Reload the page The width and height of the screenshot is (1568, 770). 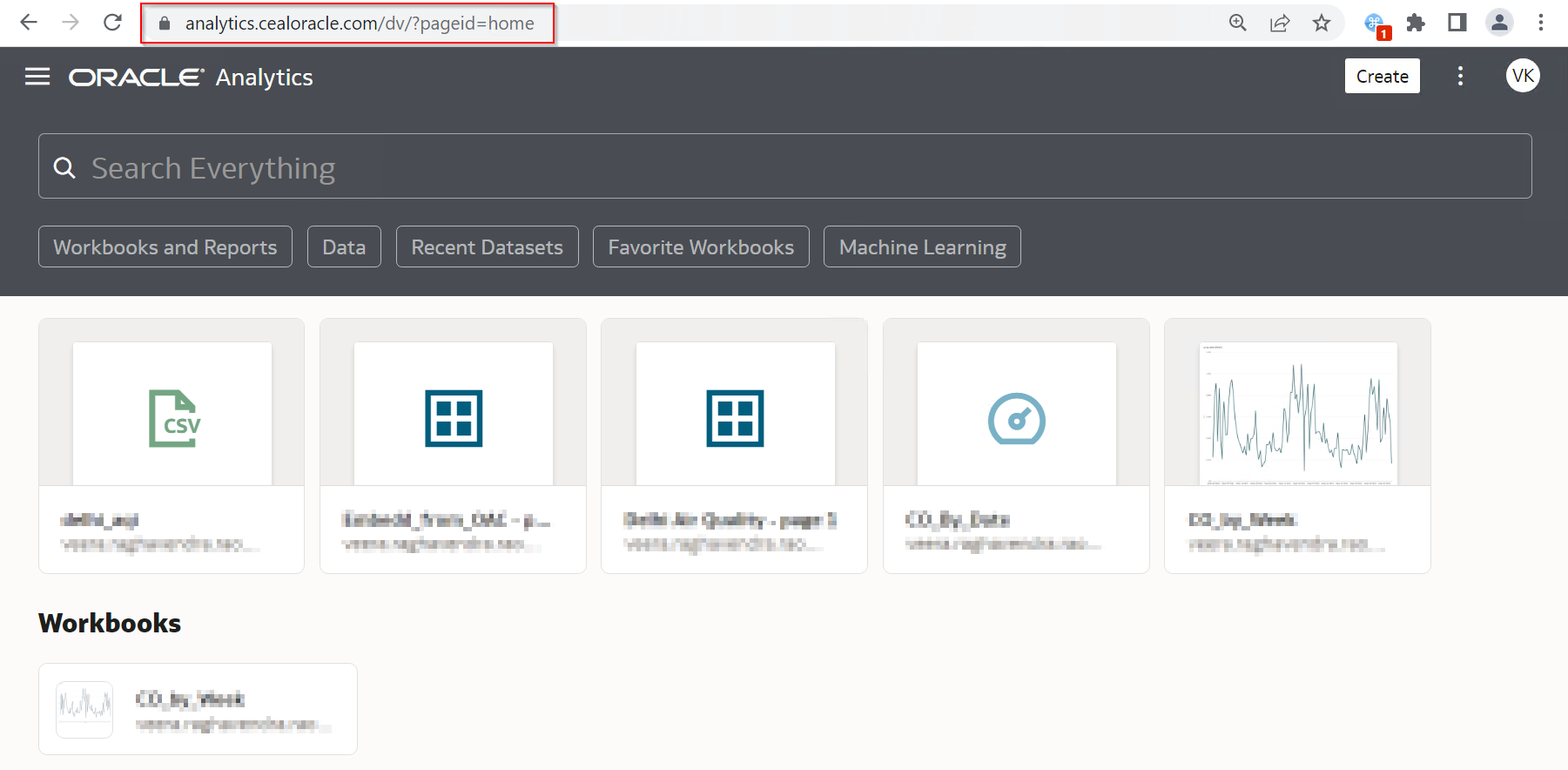112,23
